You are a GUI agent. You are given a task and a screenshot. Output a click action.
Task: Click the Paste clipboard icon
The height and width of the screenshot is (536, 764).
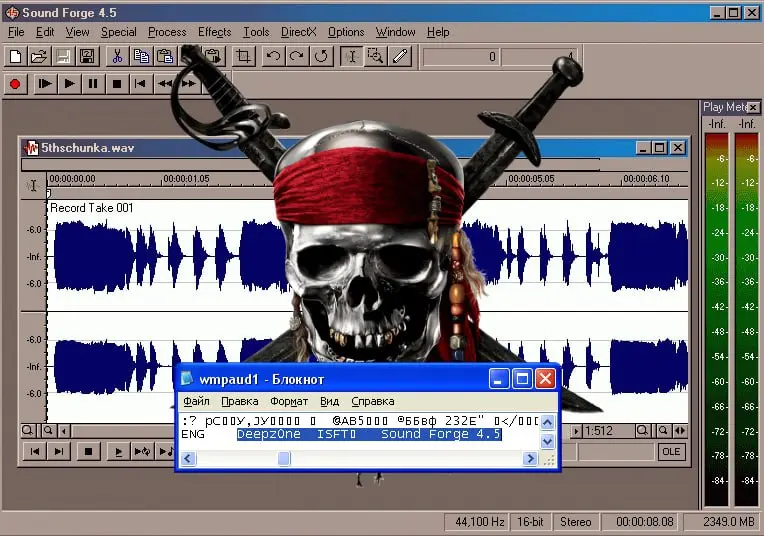click(165, 57)
